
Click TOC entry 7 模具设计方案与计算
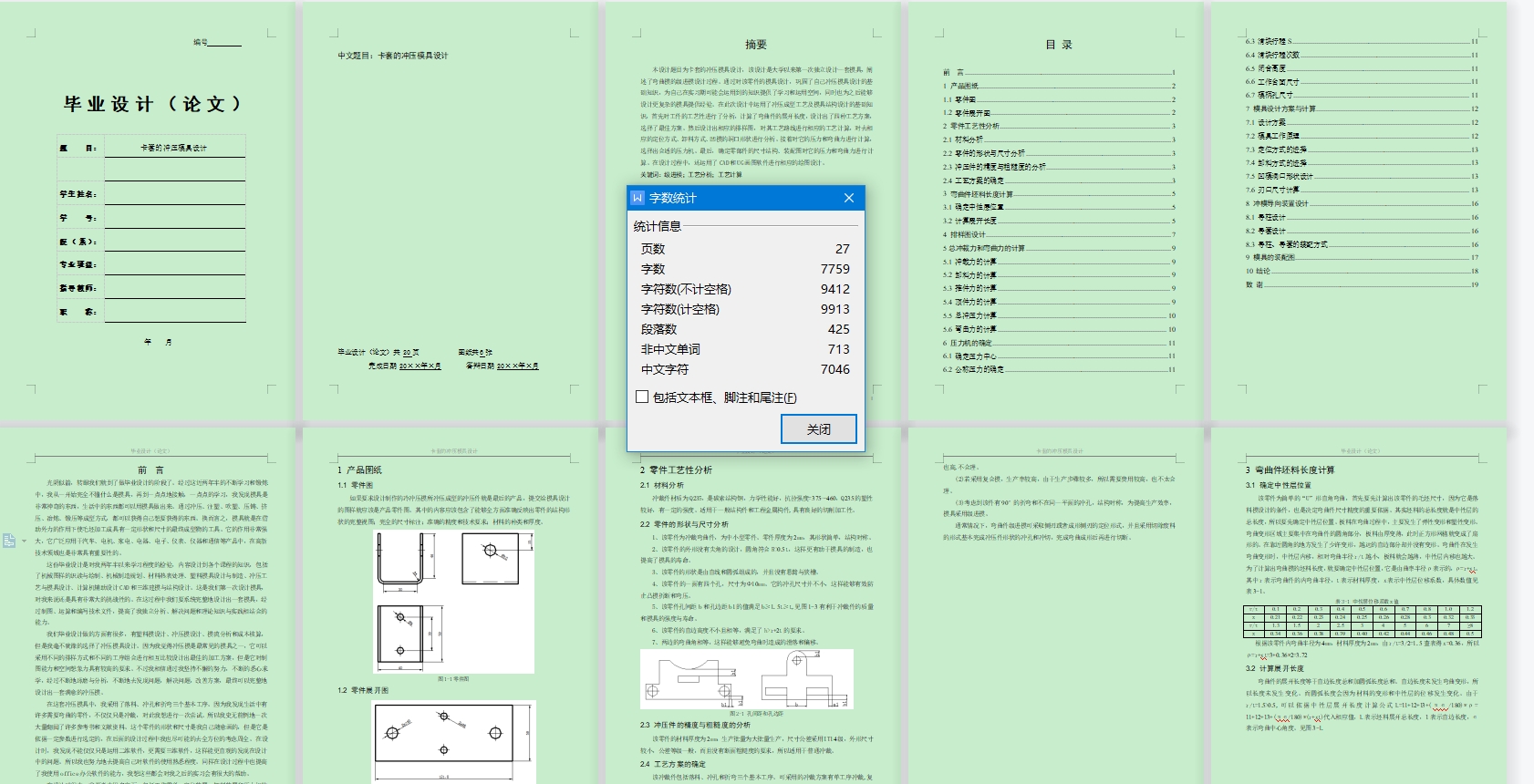[x=1362, y=108]
